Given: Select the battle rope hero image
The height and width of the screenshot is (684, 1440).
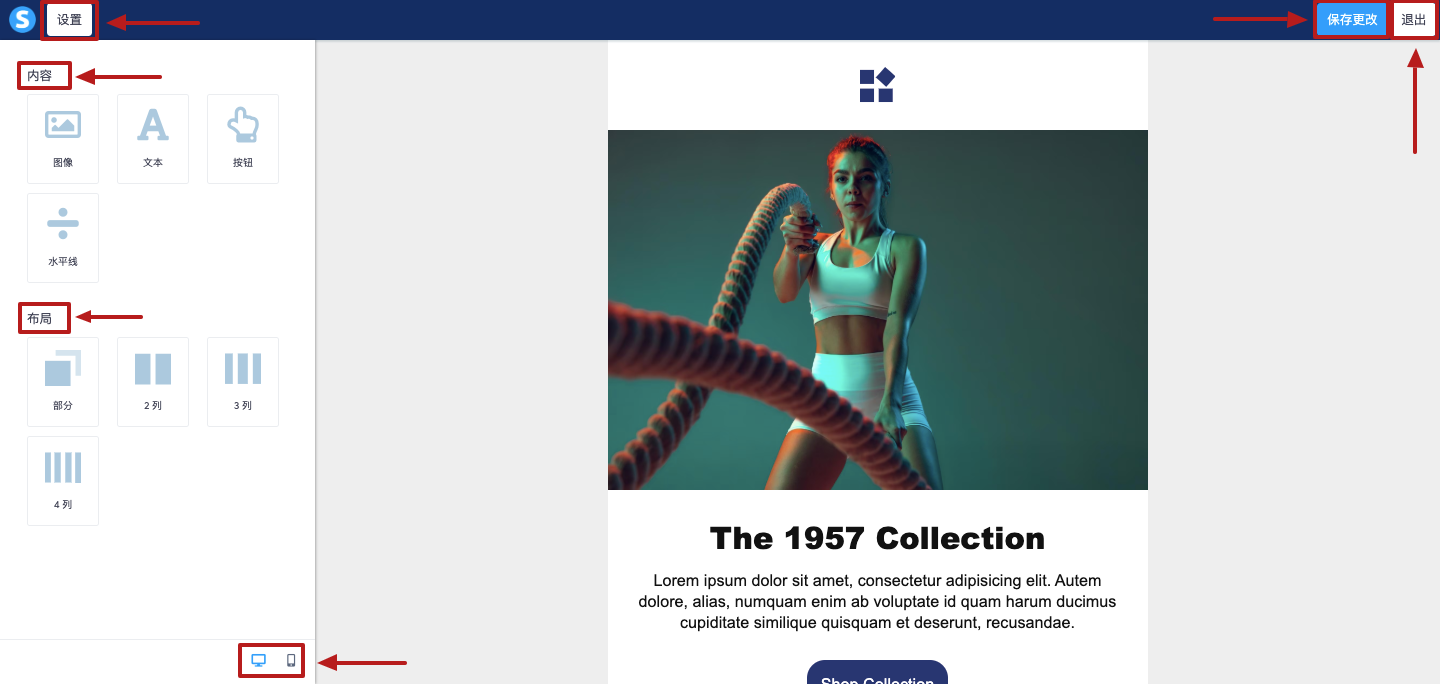Looking at the screenshot, I should coord(878,310).
